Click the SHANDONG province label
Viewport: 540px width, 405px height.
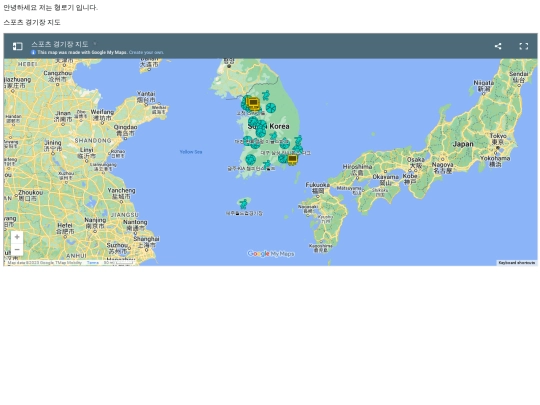point(93,141)
